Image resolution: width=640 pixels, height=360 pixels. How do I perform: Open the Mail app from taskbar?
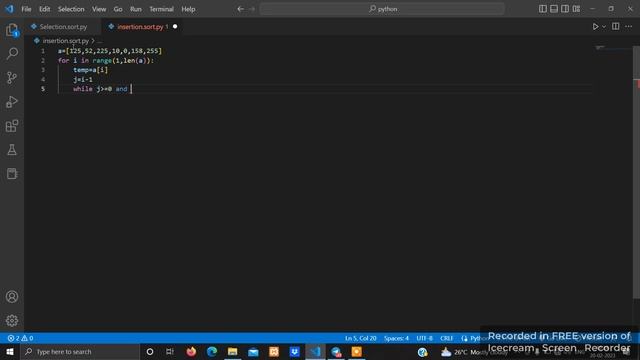(253, 351)
